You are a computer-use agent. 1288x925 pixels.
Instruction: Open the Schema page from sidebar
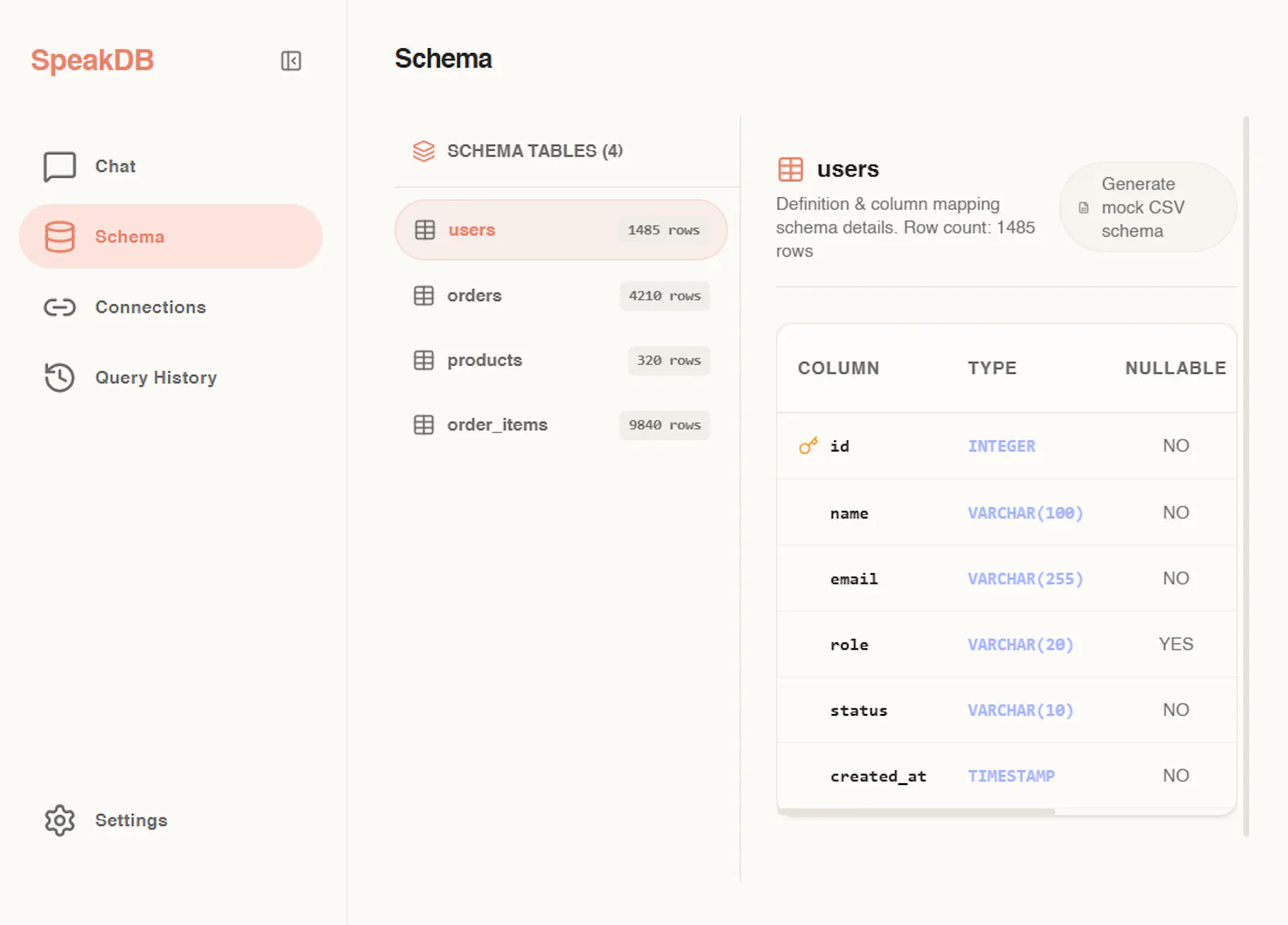coord(171,237)
